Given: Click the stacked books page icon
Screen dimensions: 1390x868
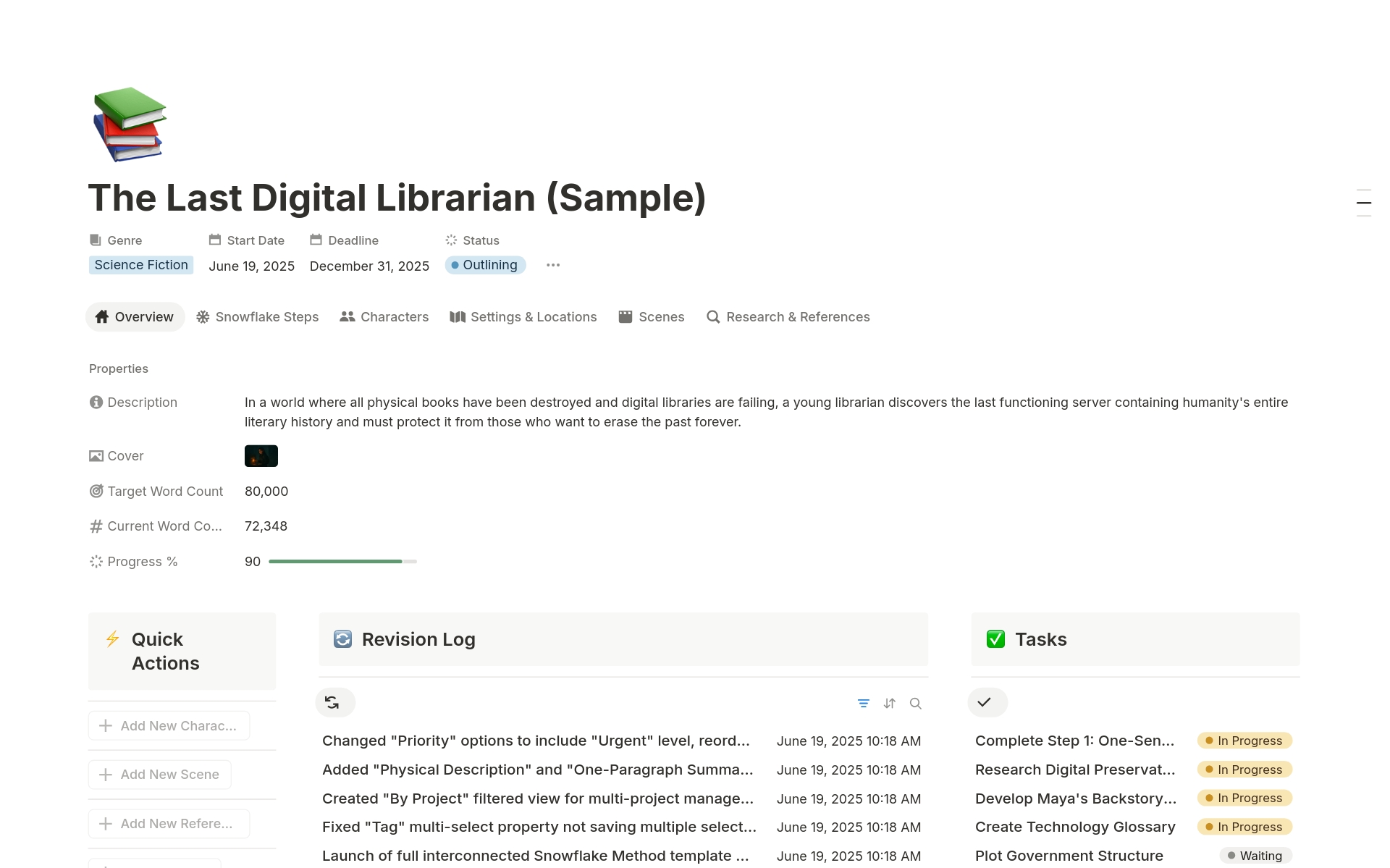Looking at the screenshot, I should (x=130, y=125).
